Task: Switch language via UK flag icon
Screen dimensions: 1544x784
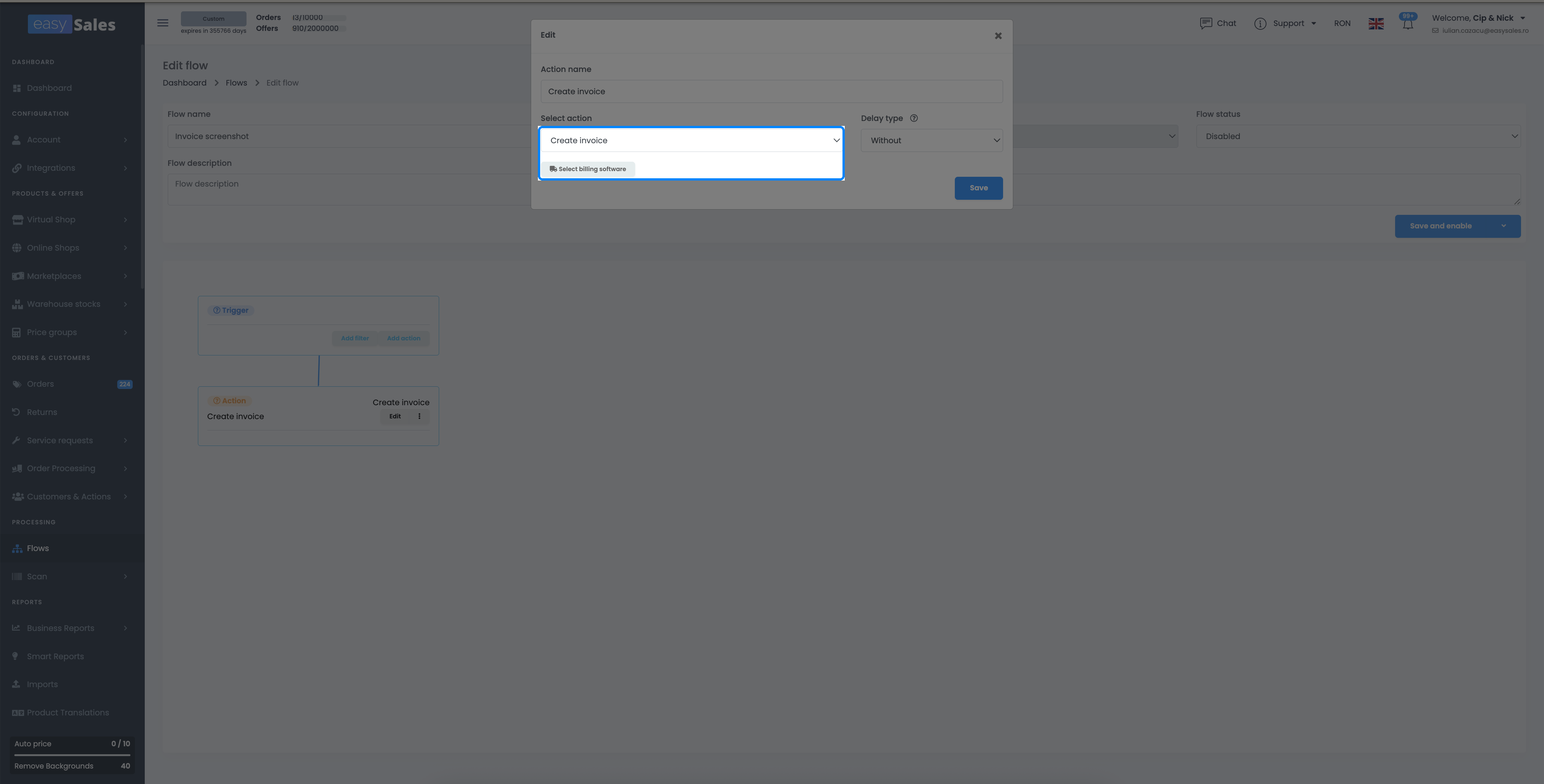Action: pyautogui.click(x=1376, y=23)
